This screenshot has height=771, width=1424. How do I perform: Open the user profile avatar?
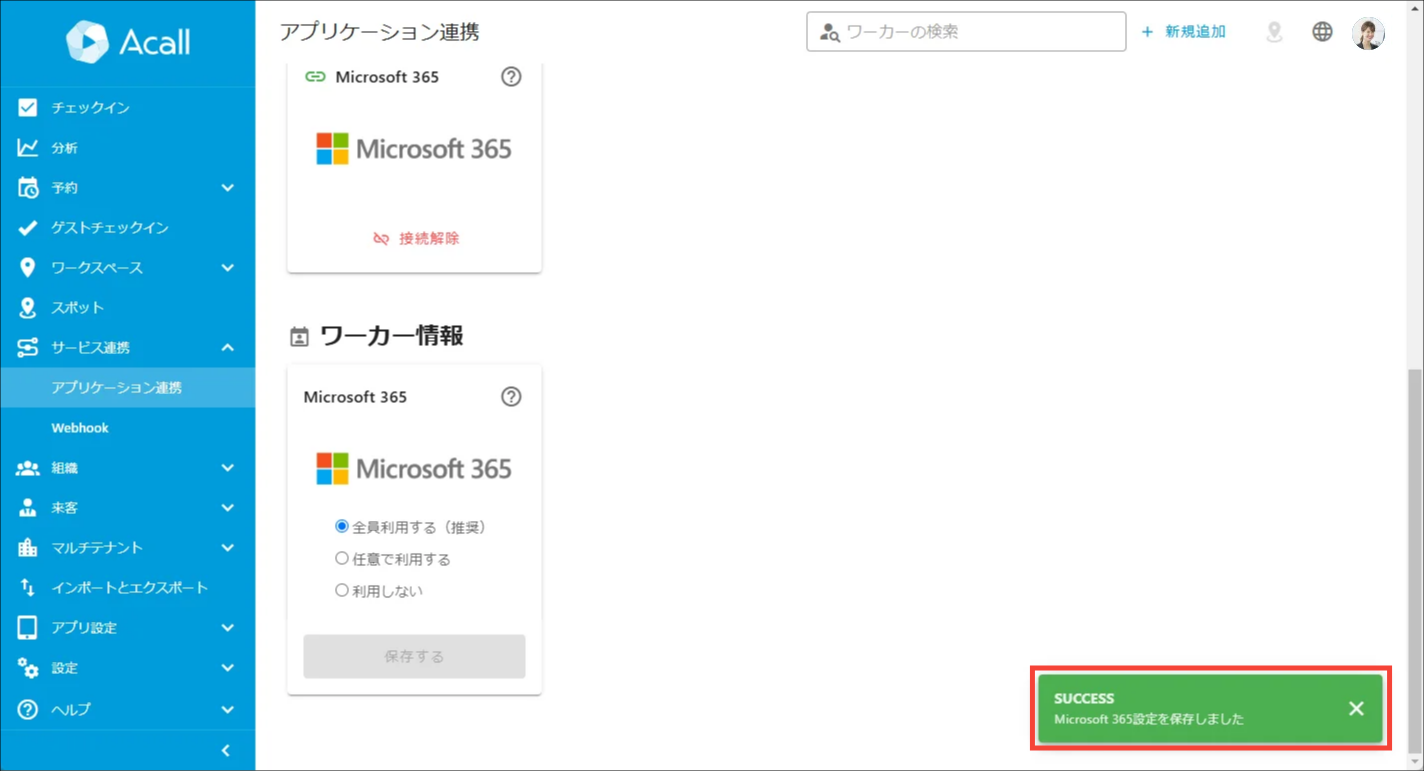[1368, 33]
